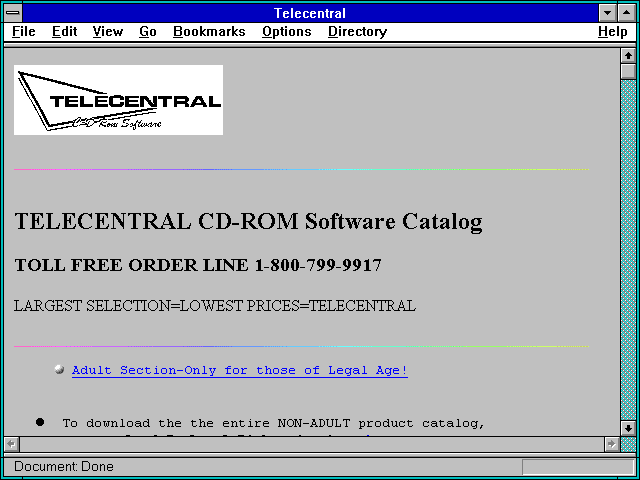This screenshot has width=640, height=480.
Task: Open the Go menu
Action: tap(148, 32)
